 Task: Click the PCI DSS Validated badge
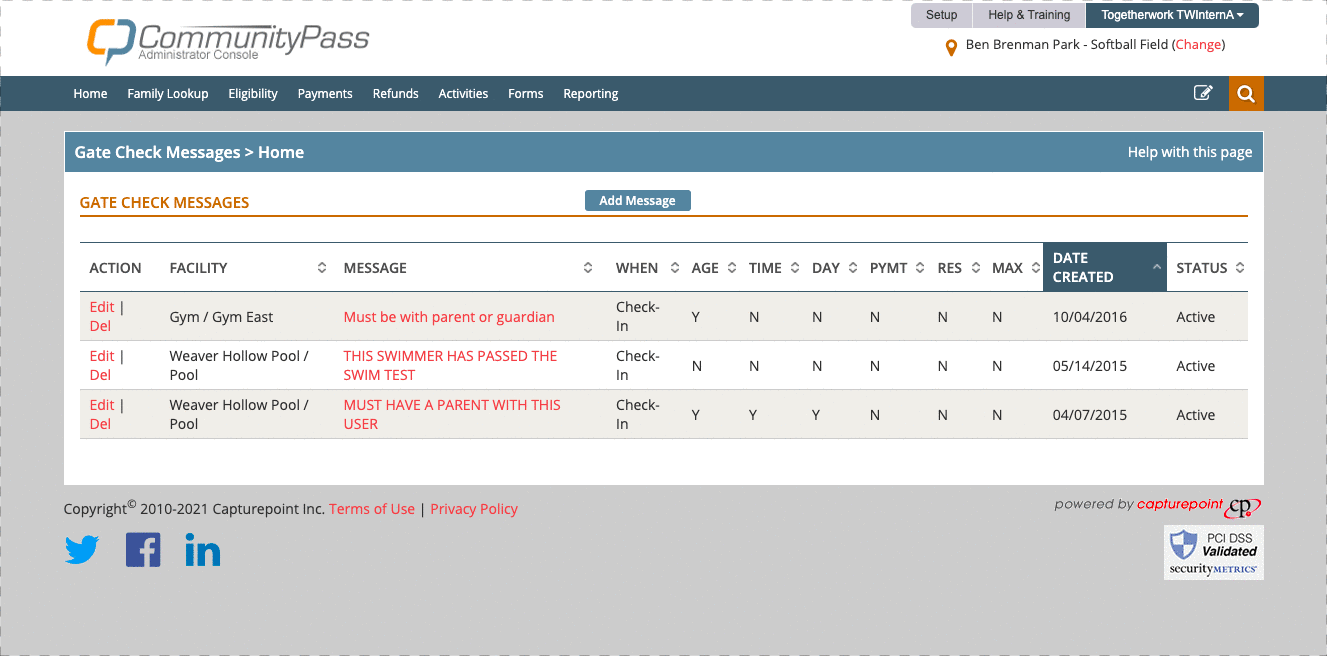click(1213, 552)
